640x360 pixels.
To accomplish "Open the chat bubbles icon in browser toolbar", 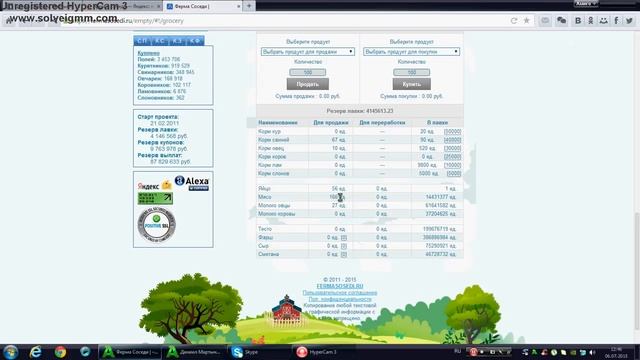I will 562,21.
